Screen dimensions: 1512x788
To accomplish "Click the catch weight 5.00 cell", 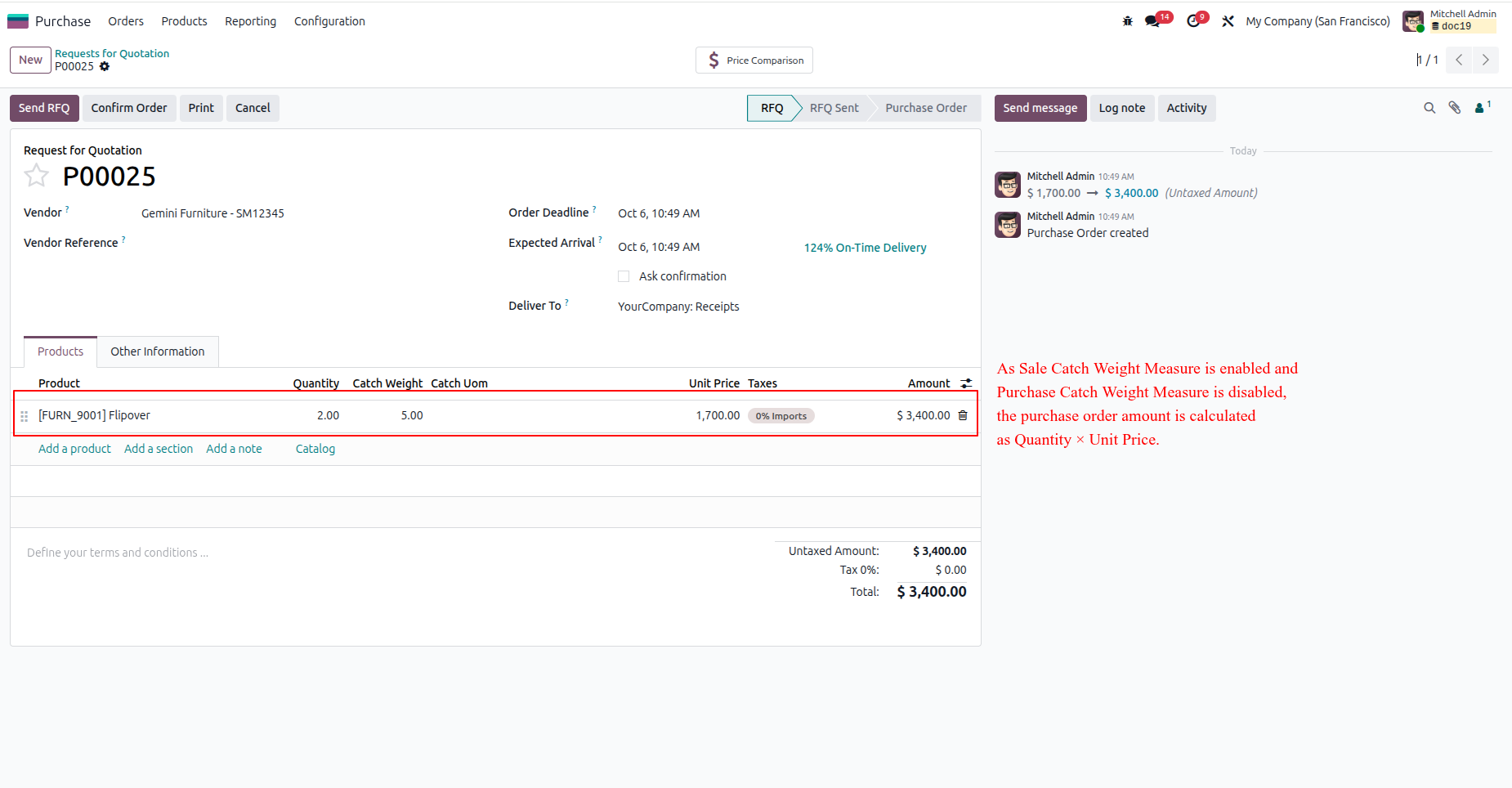I will [412, 415].
